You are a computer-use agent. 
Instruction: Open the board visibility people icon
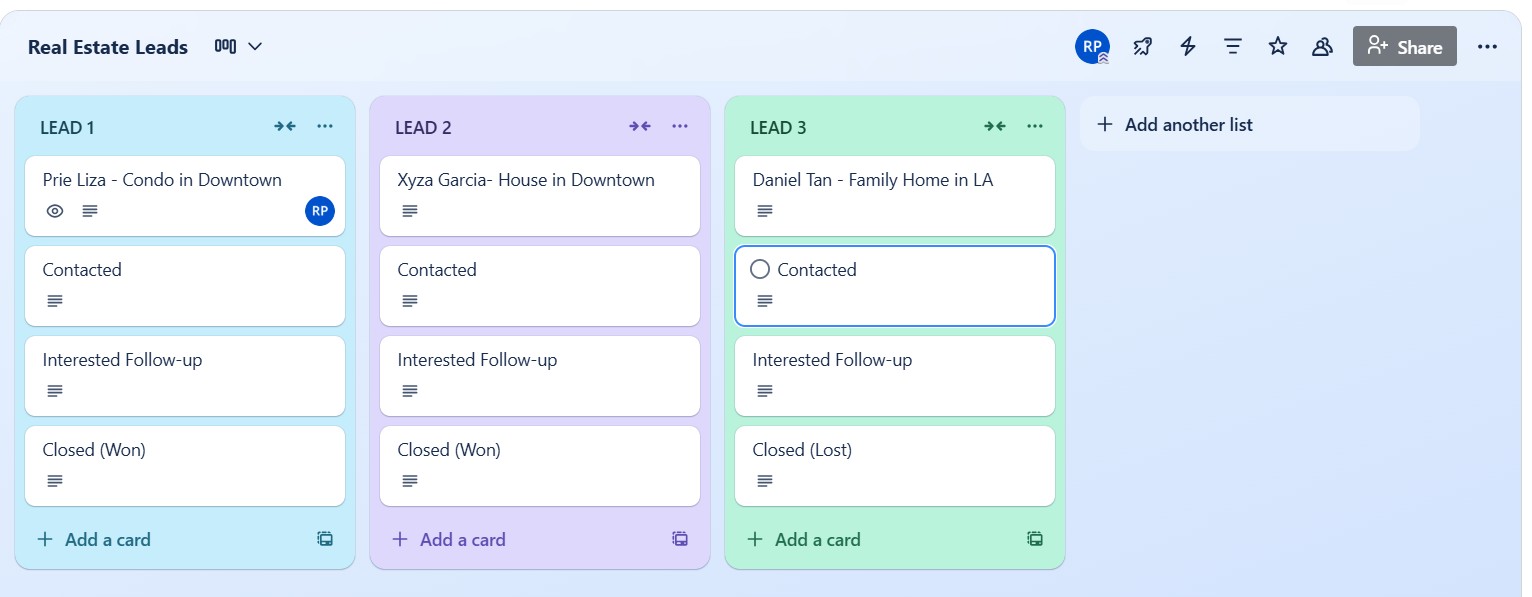(1322, 46)
